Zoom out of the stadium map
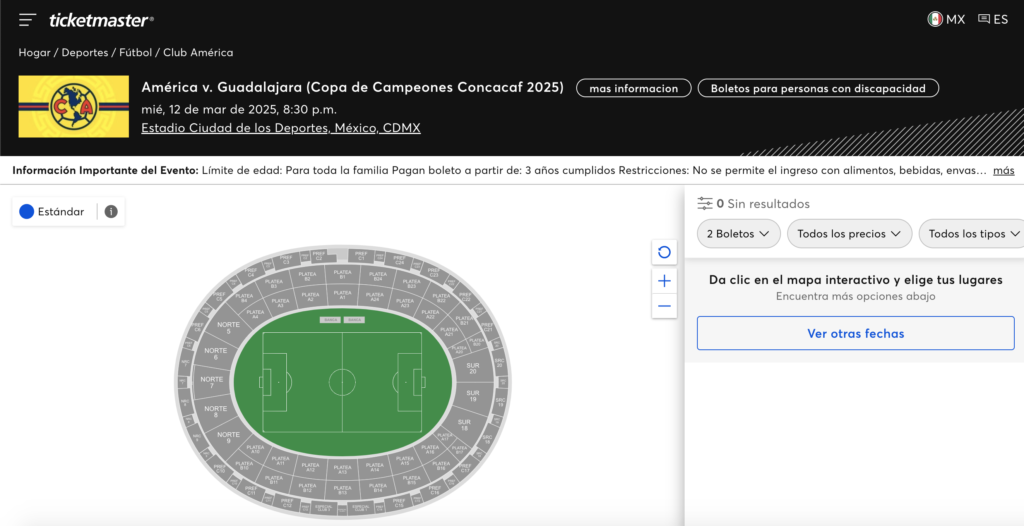 664,306
